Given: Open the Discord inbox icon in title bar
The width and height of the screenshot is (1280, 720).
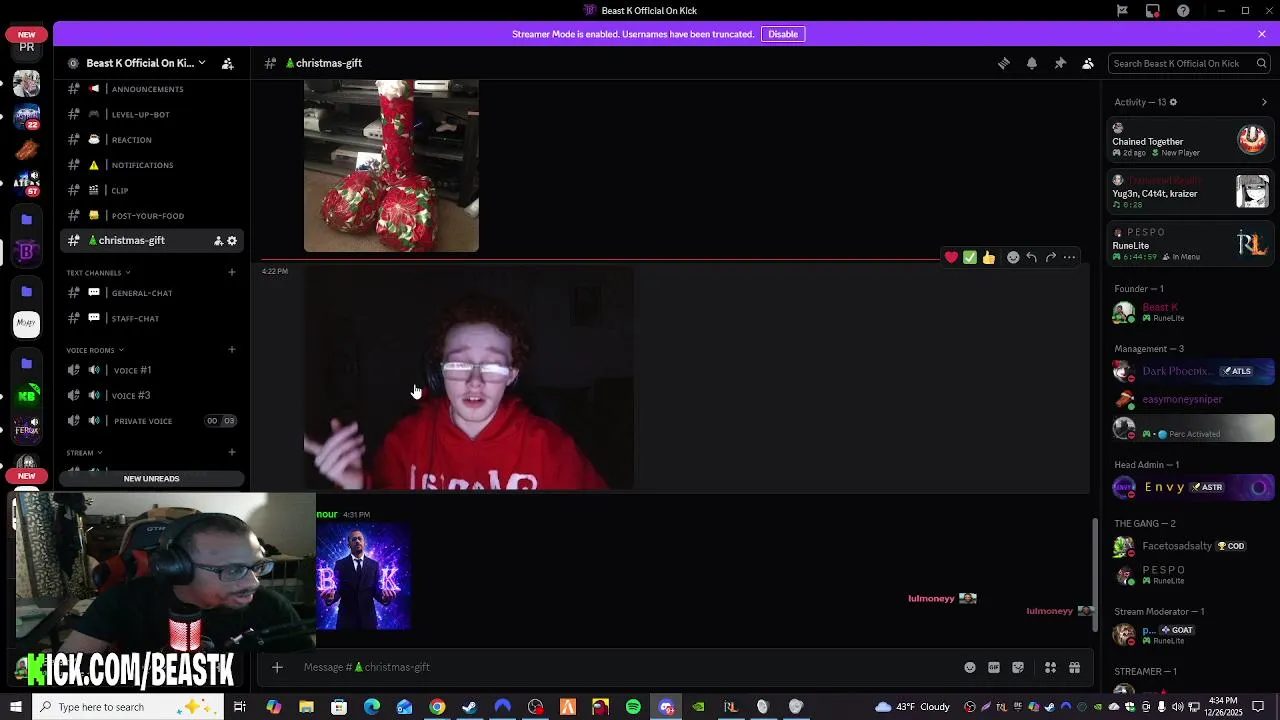Looking at the screenshot, I should coord(1153,11).
